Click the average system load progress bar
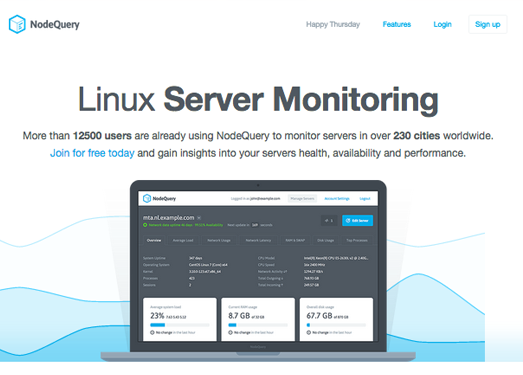523x375 pixels. click(180, 325)
